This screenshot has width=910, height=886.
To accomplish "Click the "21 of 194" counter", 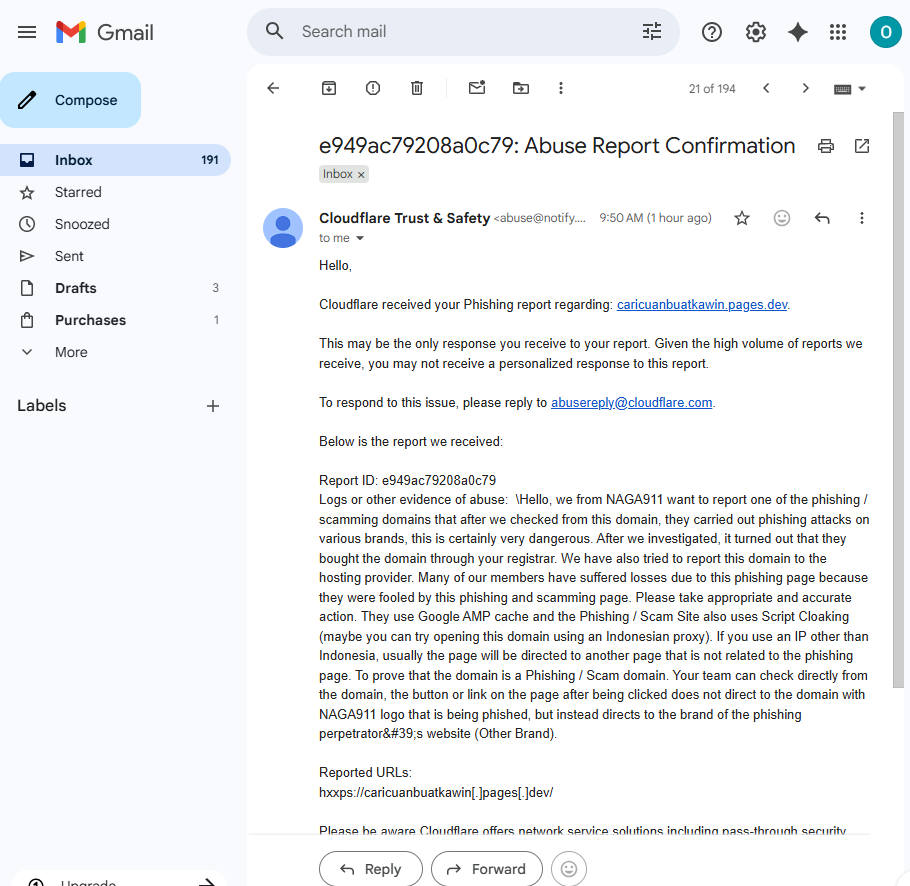I will [712, 89].
